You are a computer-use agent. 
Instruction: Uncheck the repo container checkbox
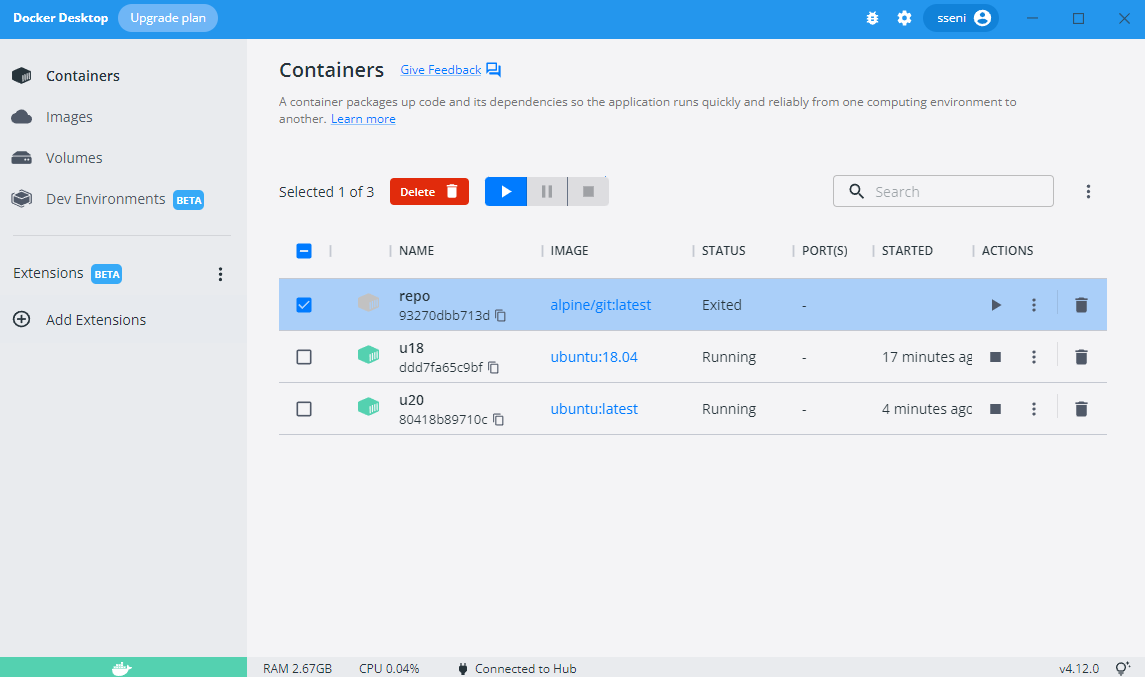304,305
